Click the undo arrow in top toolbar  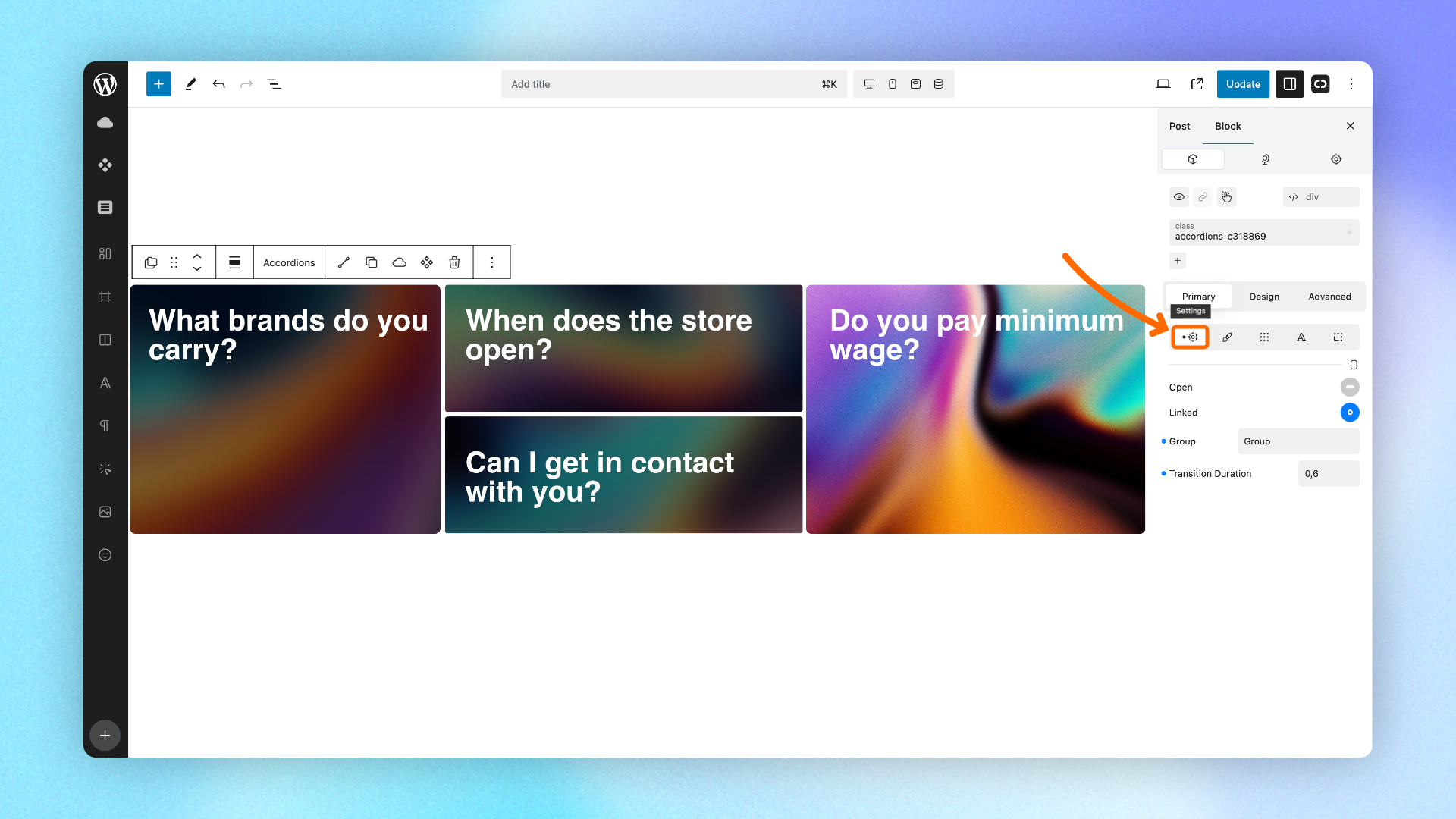click(218, 84)
